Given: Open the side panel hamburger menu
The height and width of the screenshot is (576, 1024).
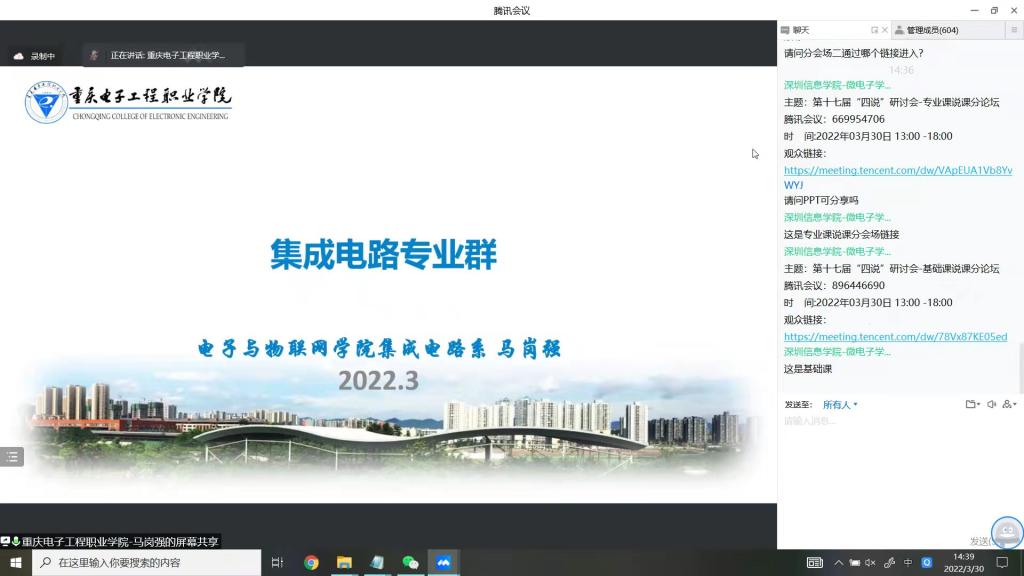Looking at the screenshot, I should 1014,30.
